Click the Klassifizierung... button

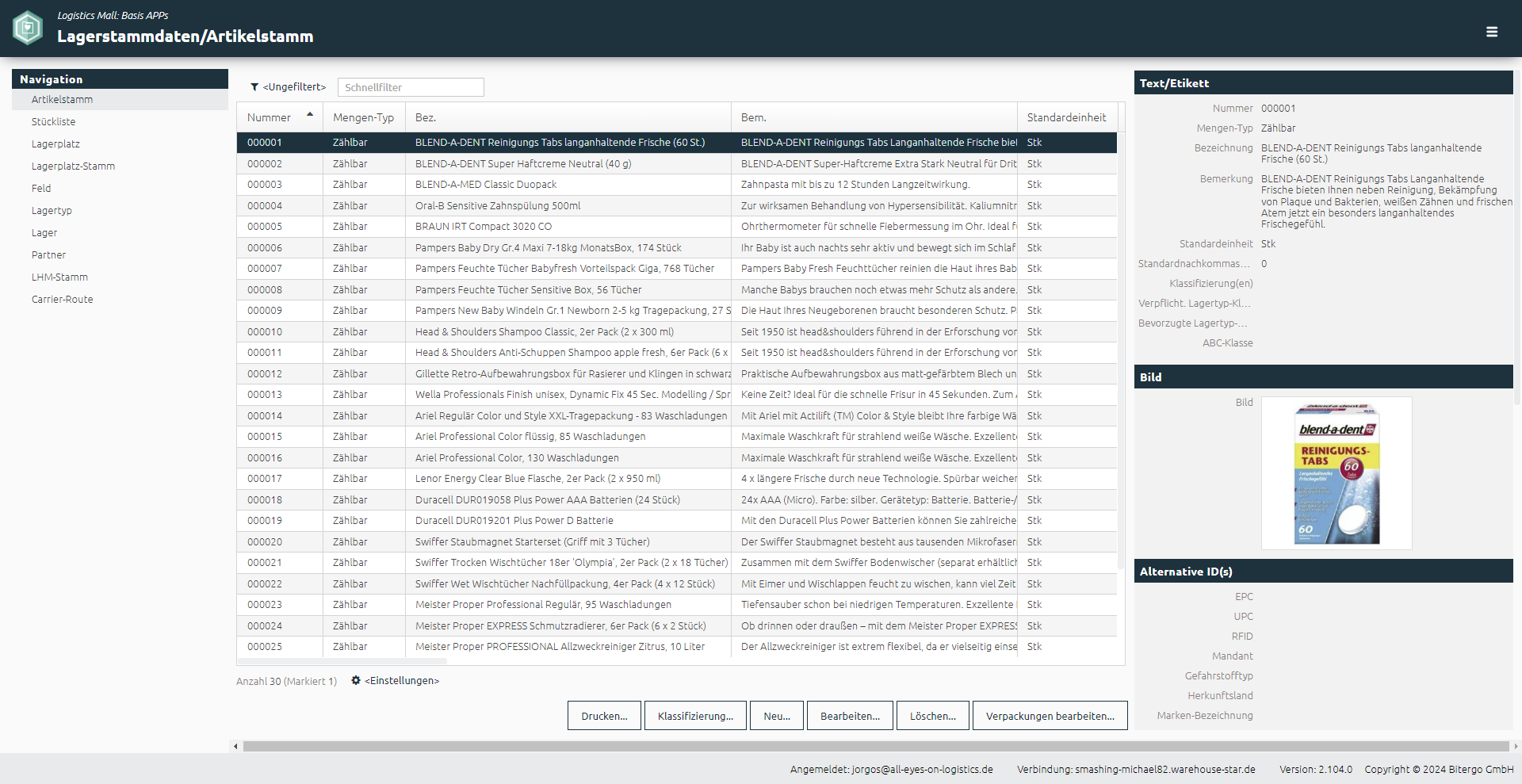(x=695, y=716)
